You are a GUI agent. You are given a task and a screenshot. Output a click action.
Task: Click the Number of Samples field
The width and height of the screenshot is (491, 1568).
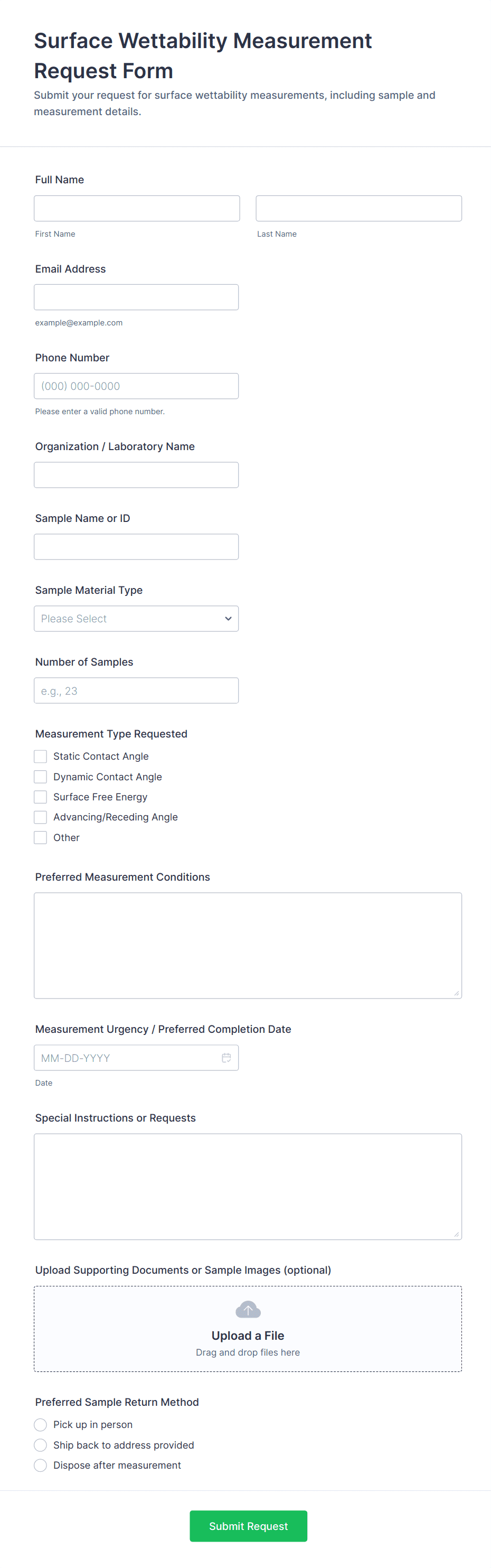click(136, 690)
